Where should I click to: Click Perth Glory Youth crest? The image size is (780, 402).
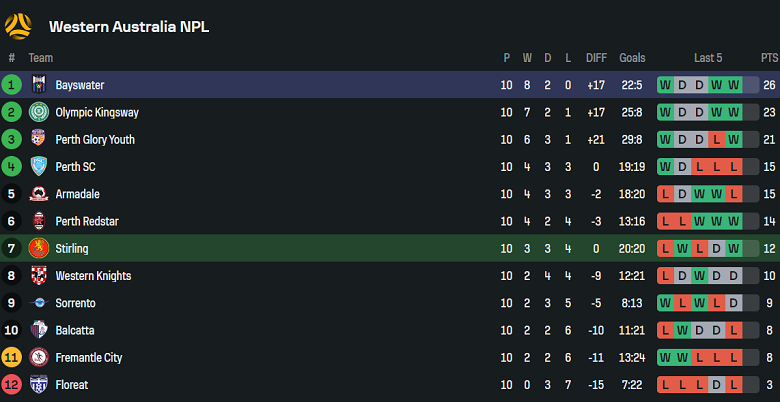pyautogui.click(x=39, y=139)
